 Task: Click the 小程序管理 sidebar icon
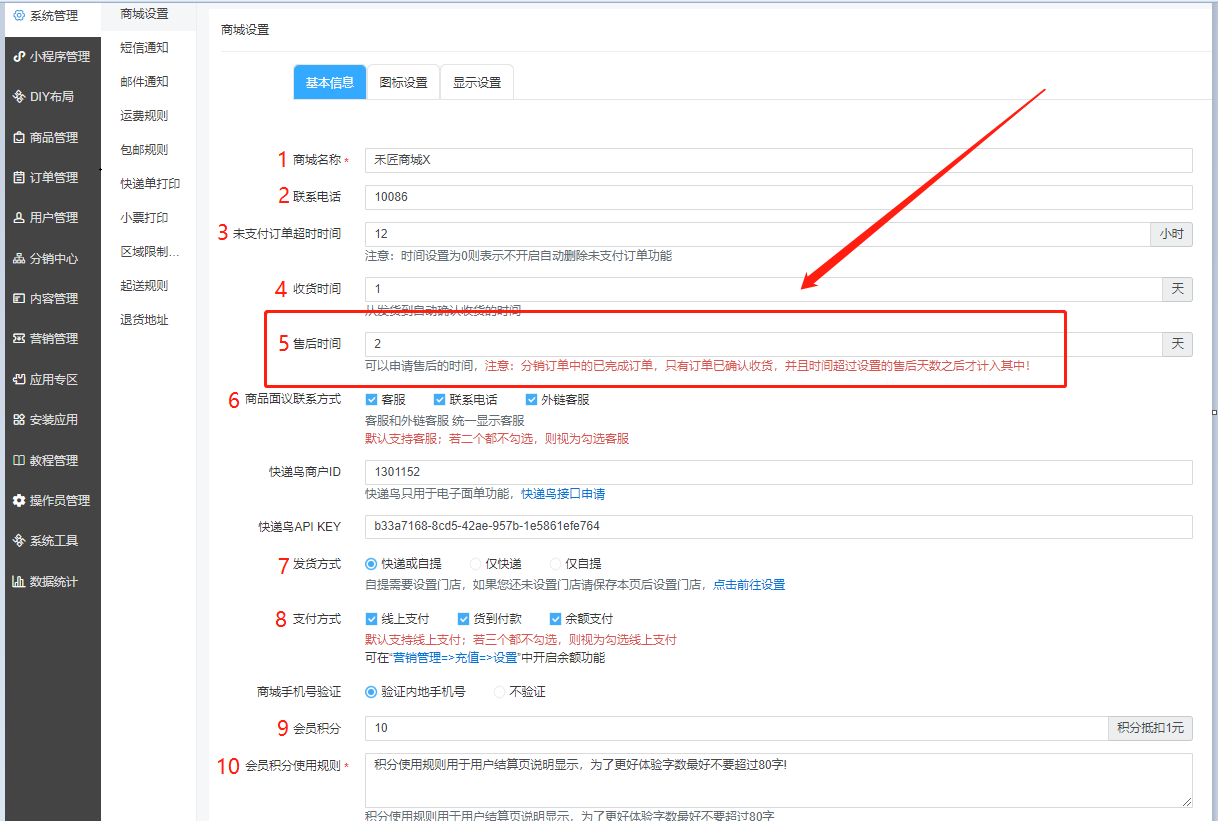18,57
